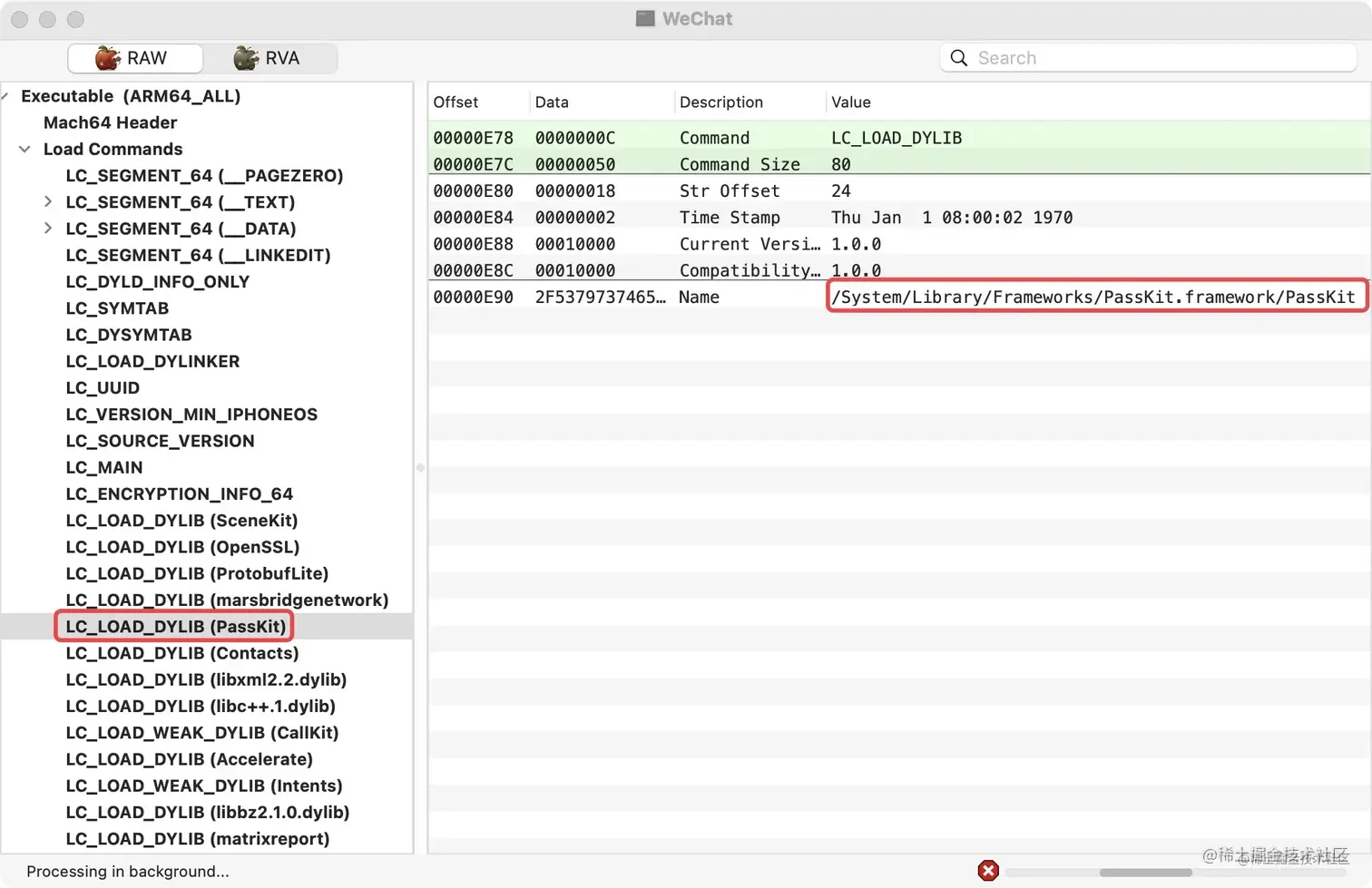Open LC_ENCRYPTION_INFO_64 entry
1372x888 pixels.
(x=179, y=493)
